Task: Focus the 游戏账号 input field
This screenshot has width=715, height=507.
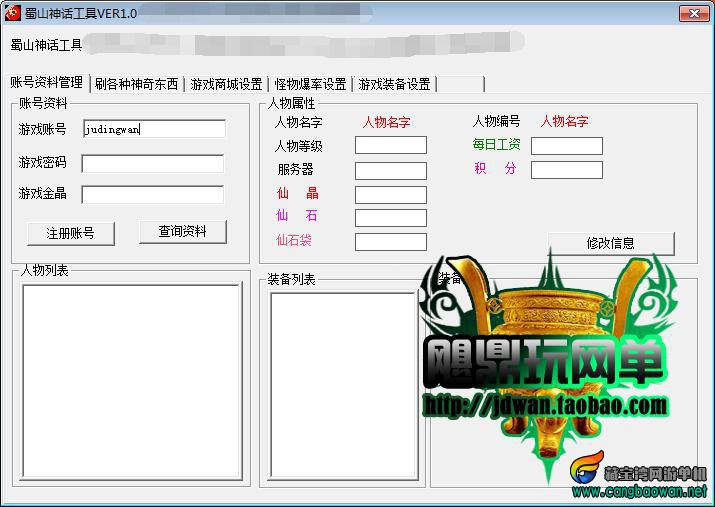Action: pos(154,129)
